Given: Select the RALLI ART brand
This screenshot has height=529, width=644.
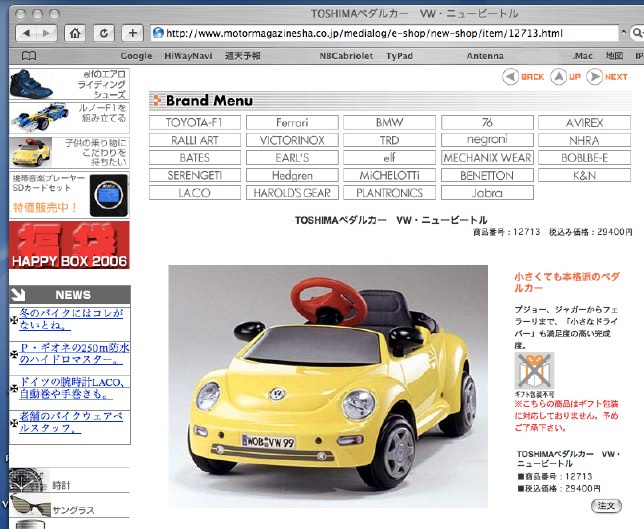Looking at the screenshot, I should pyautogui.click(x=195, y=140).
